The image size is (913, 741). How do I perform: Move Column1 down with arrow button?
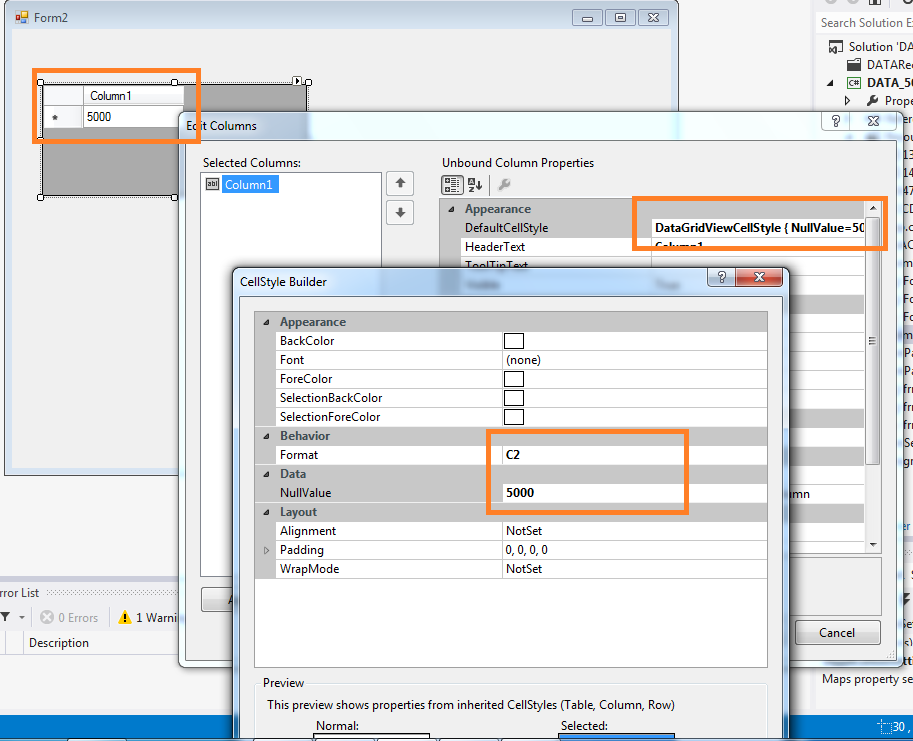click(x=400, y=212)
